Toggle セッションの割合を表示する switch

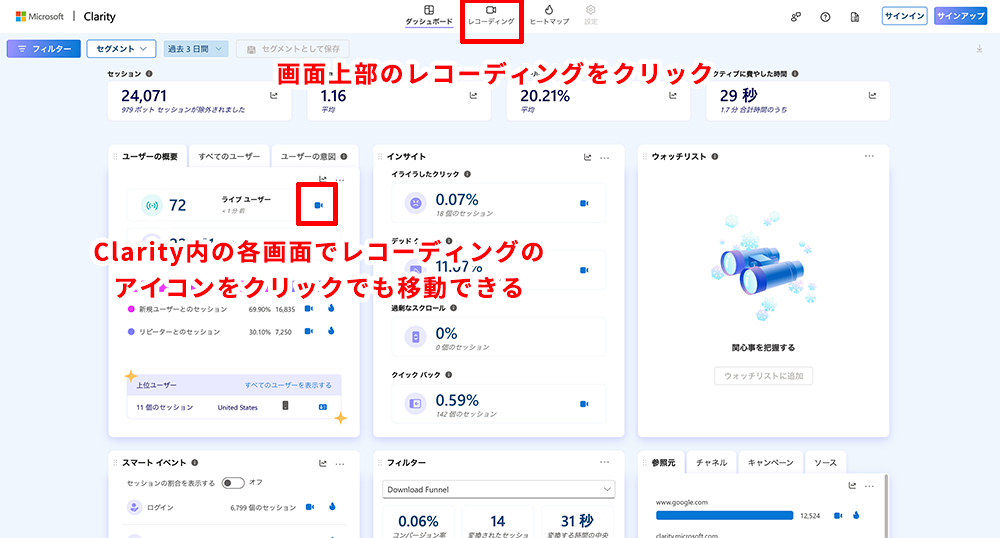tap(233, 483)
